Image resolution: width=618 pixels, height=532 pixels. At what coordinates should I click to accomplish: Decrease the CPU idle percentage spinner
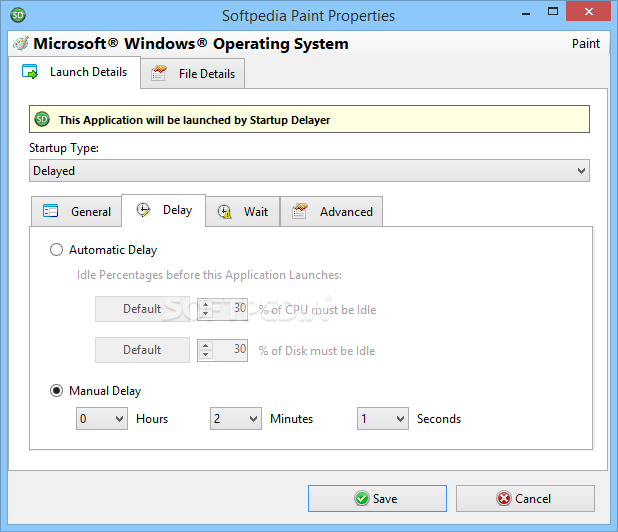tap(205, 314)
